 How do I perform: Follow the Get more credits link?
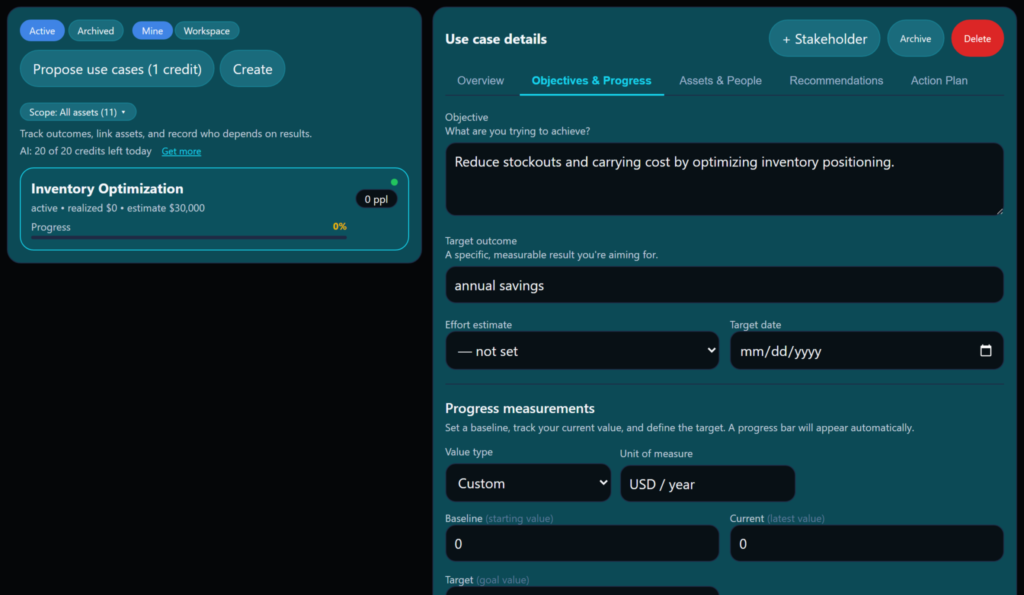181,152
